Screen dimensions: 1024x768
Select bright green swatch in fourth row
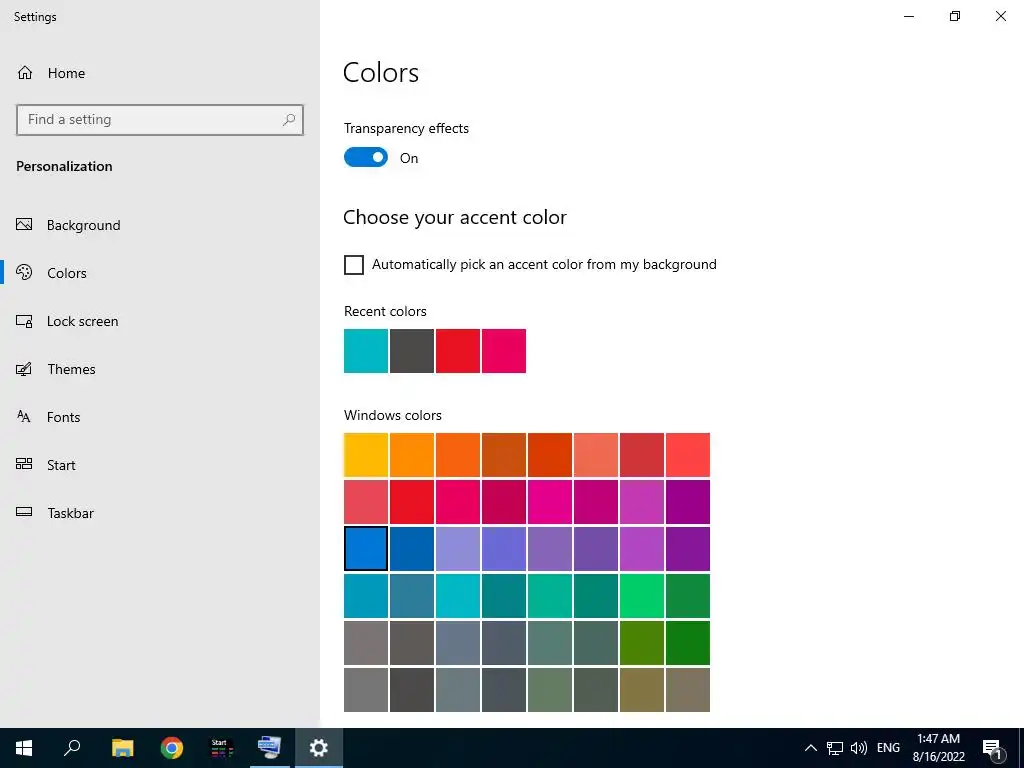(x=642, y=596)
